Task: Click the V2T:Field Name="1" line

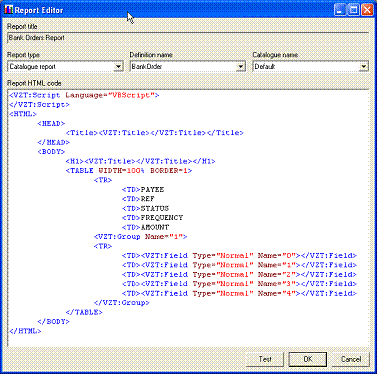Action: pos(239,265)
